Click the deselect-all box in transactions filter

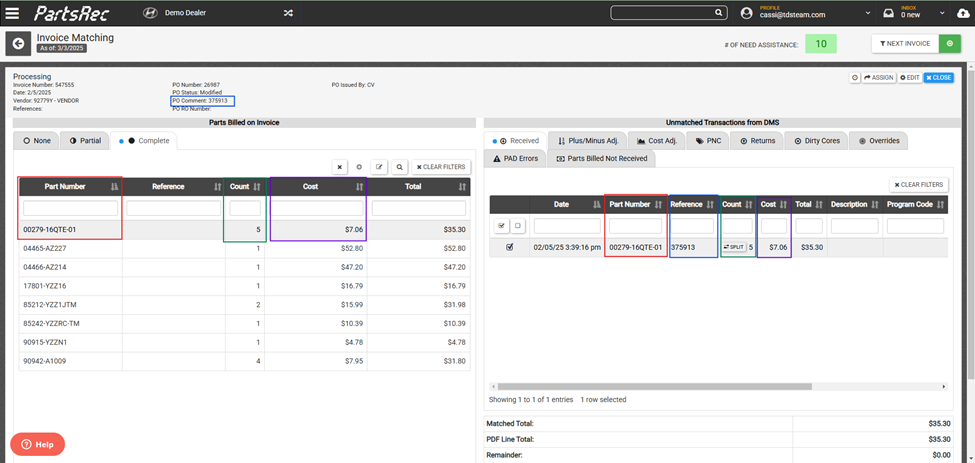coord(517,226)
